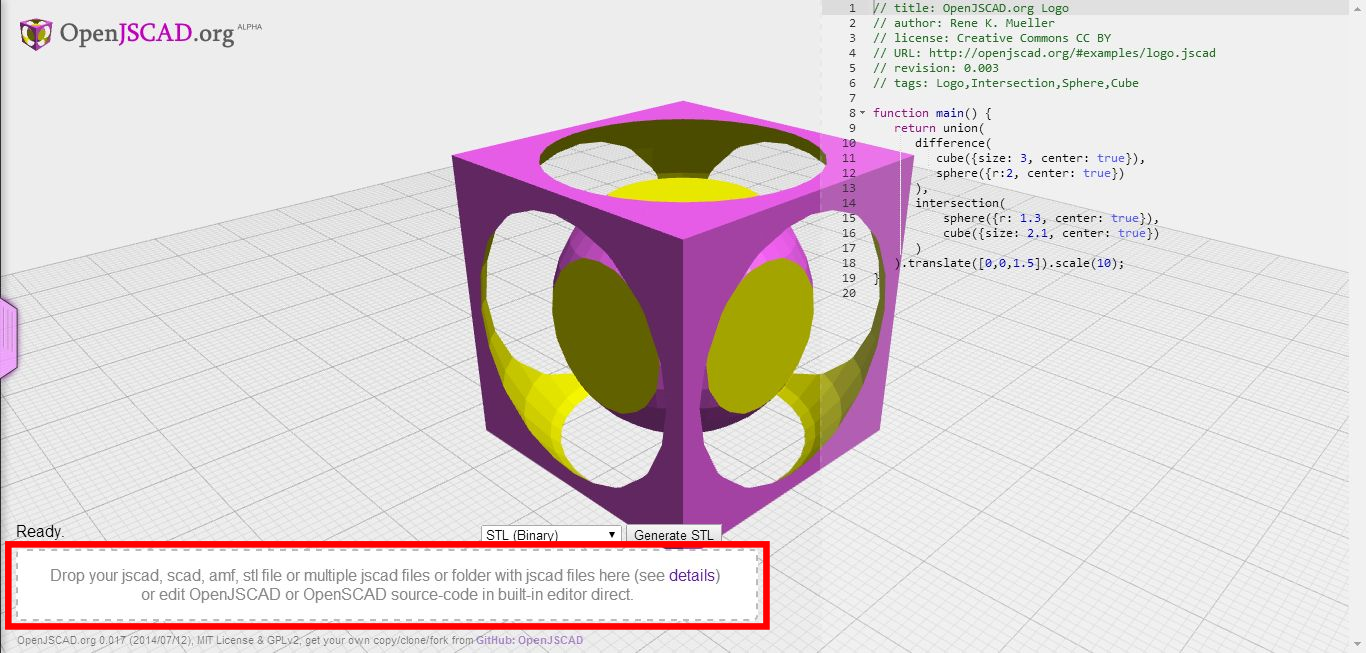Click the 'return union(' code line
The height and width of the screenshot is (653, 1366).
click(940, 128)
